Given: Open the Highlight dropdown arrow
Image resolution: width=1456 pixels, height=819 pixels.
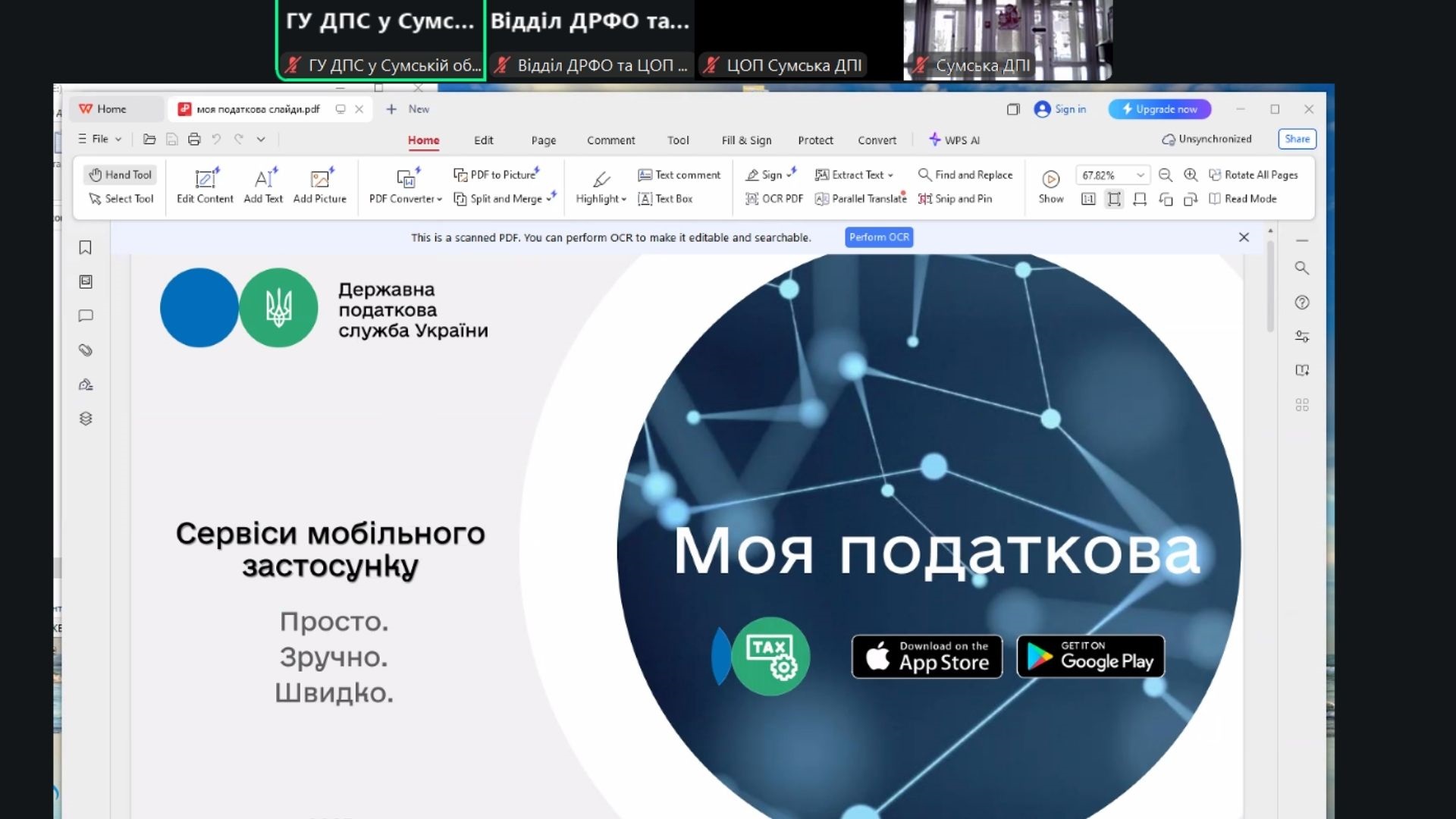Looking at the screenshot, I should (x=623, y=199).
